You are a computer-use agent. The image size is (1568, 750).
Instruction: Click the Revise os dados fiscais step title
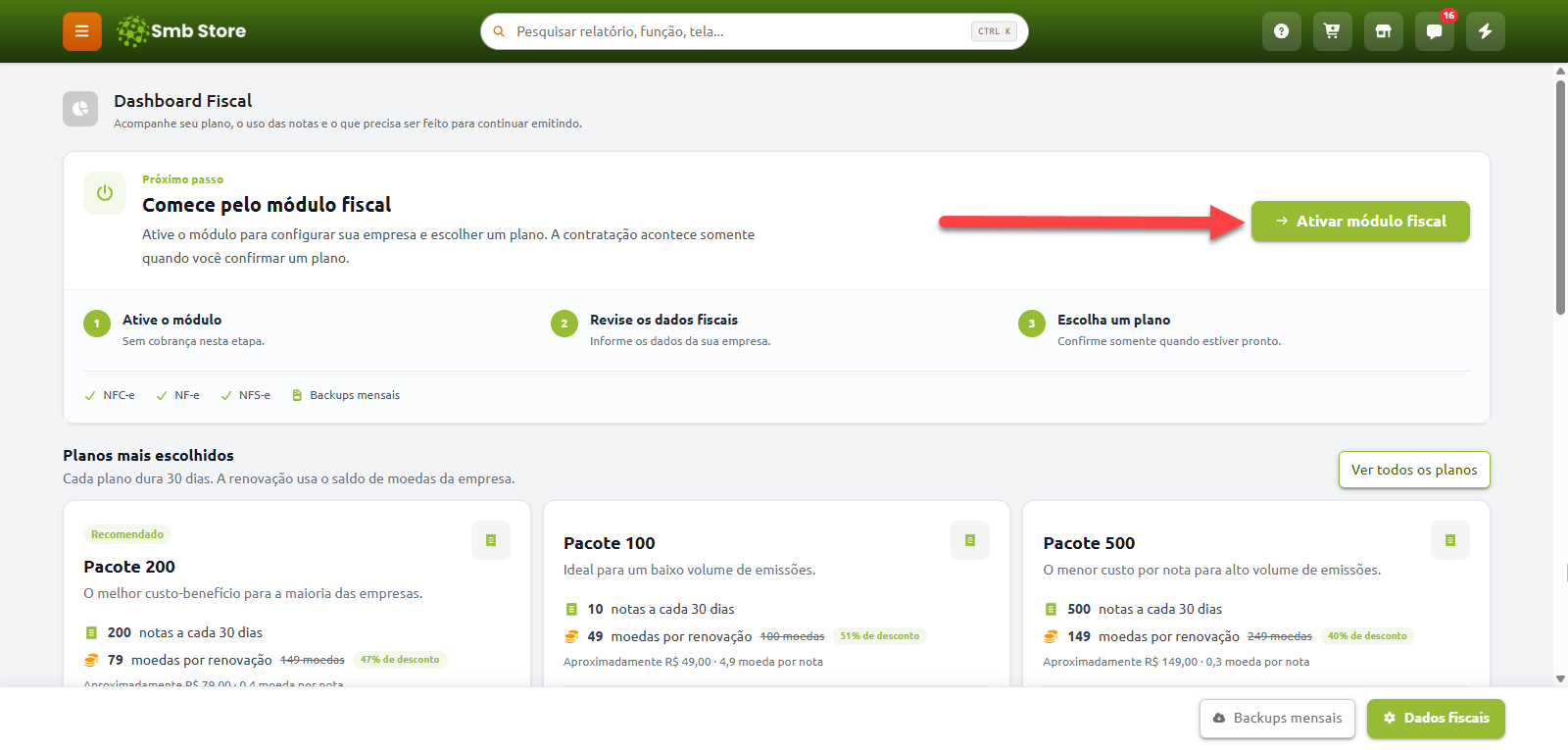(x=663, y=320)
